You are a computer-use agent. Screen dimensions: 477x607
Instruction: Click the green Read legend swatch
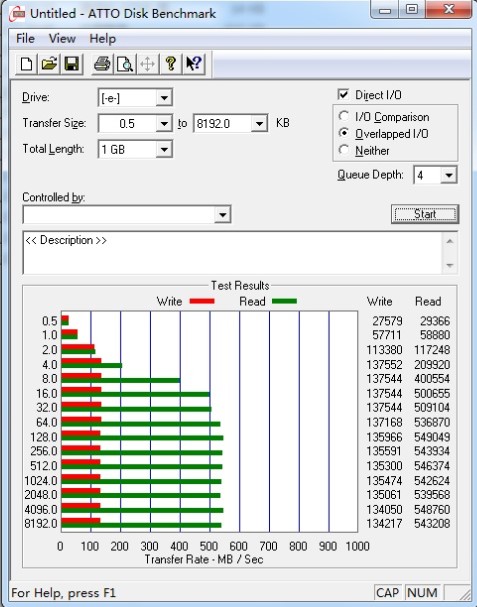(285, 301)
